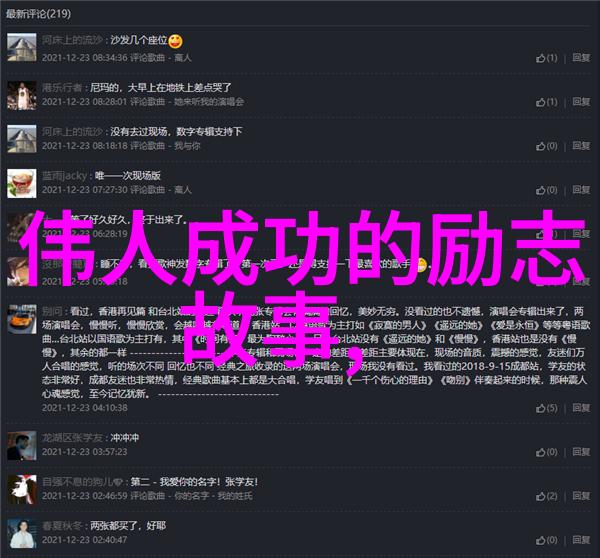Screen dimensions: 600x558
Task: Like the 冲冲冲 comment
Action: click(546, 452)
